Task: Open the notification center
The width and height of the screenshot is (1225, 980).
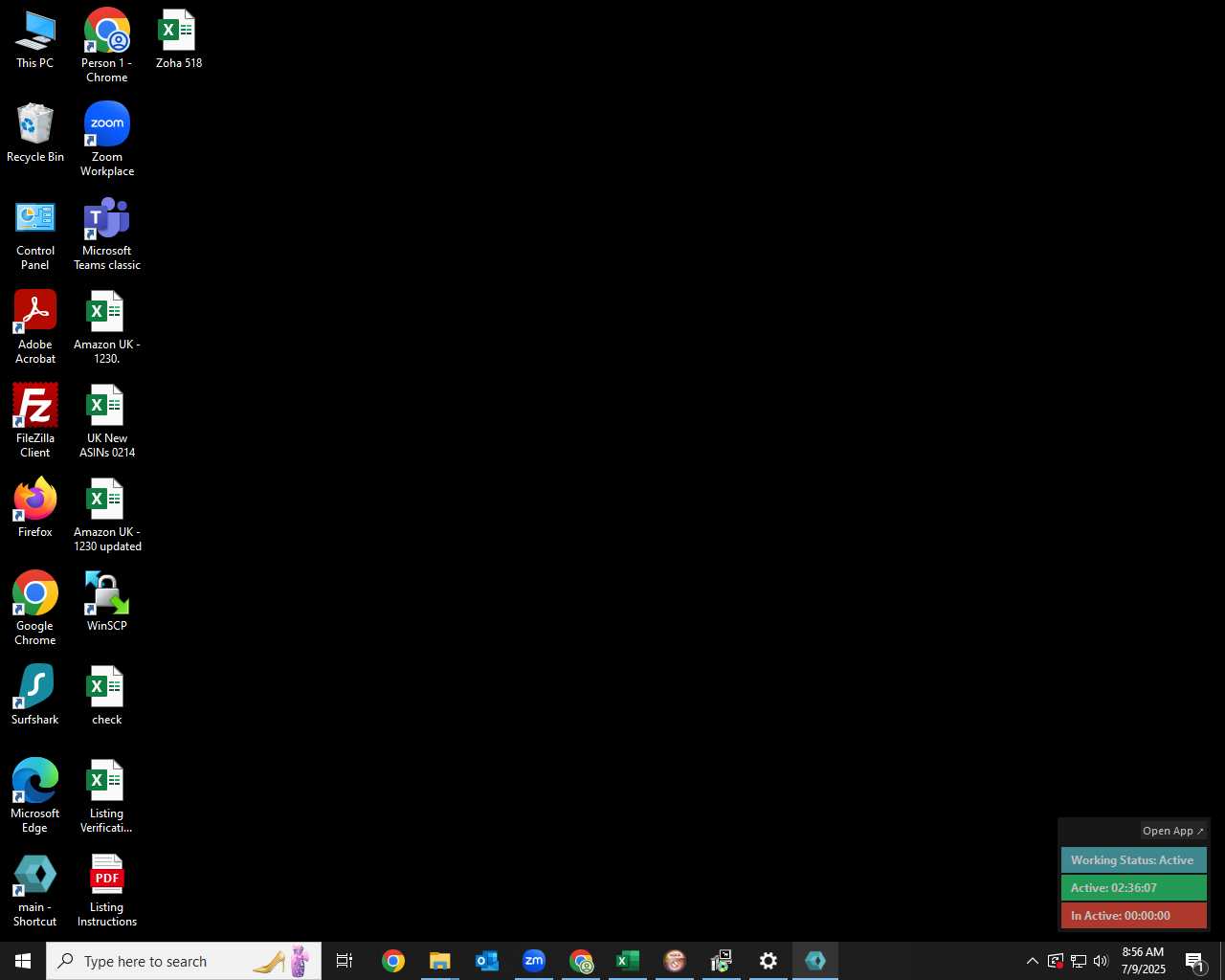Action: [1195, 961]
